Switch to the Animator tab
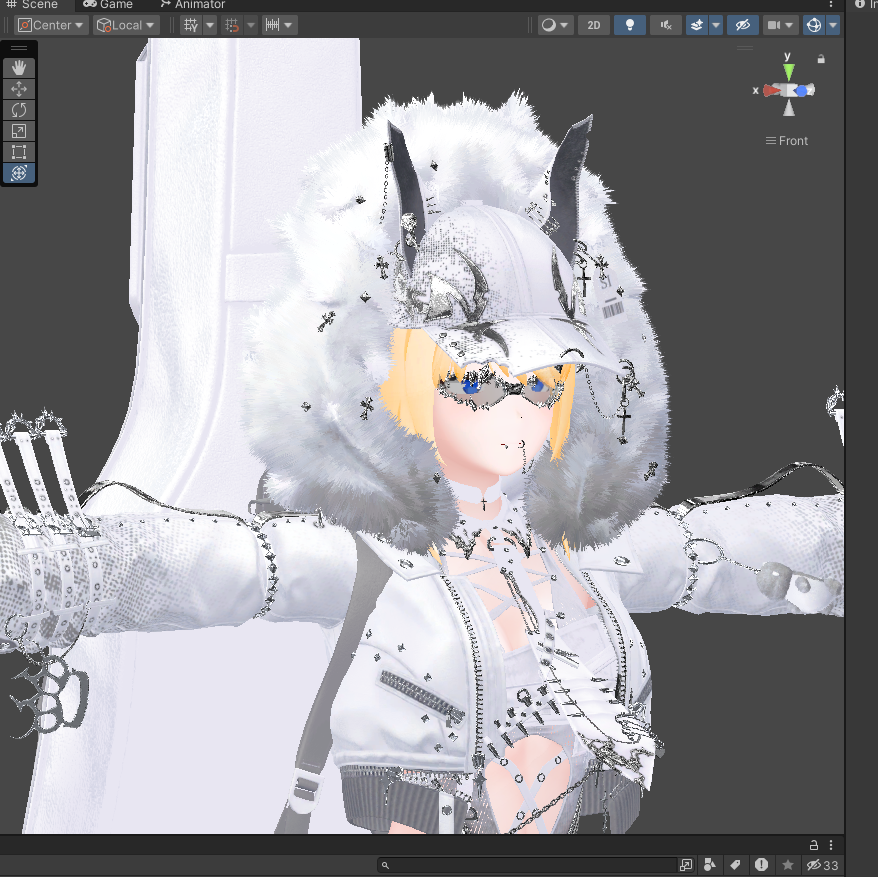This screenshot has height=877, width=878. (192, 4)
